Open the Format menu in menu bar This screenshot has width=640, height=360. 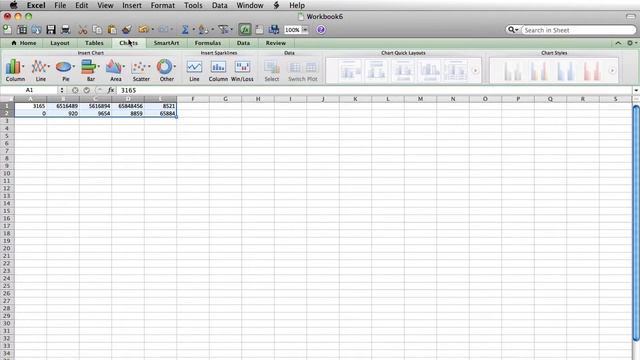(x=162, y=5)
